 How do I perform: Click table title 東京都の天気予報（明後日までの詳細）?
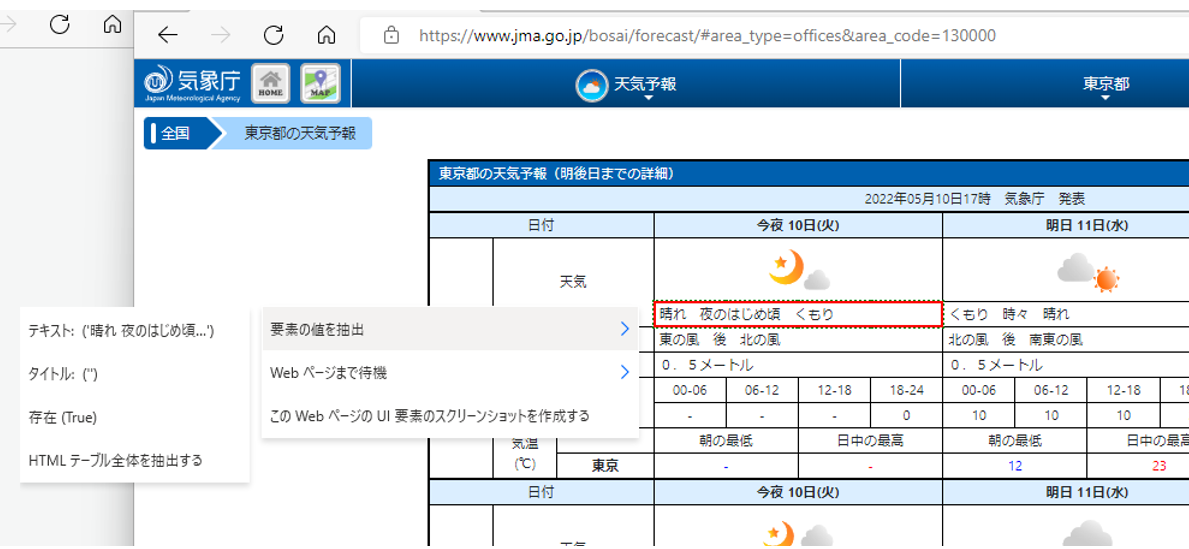(557, 174)
